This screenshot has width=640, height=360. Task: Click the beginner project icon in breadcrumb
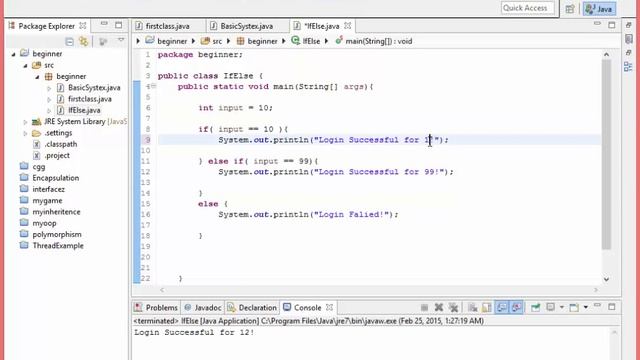[x=150, y=40]
